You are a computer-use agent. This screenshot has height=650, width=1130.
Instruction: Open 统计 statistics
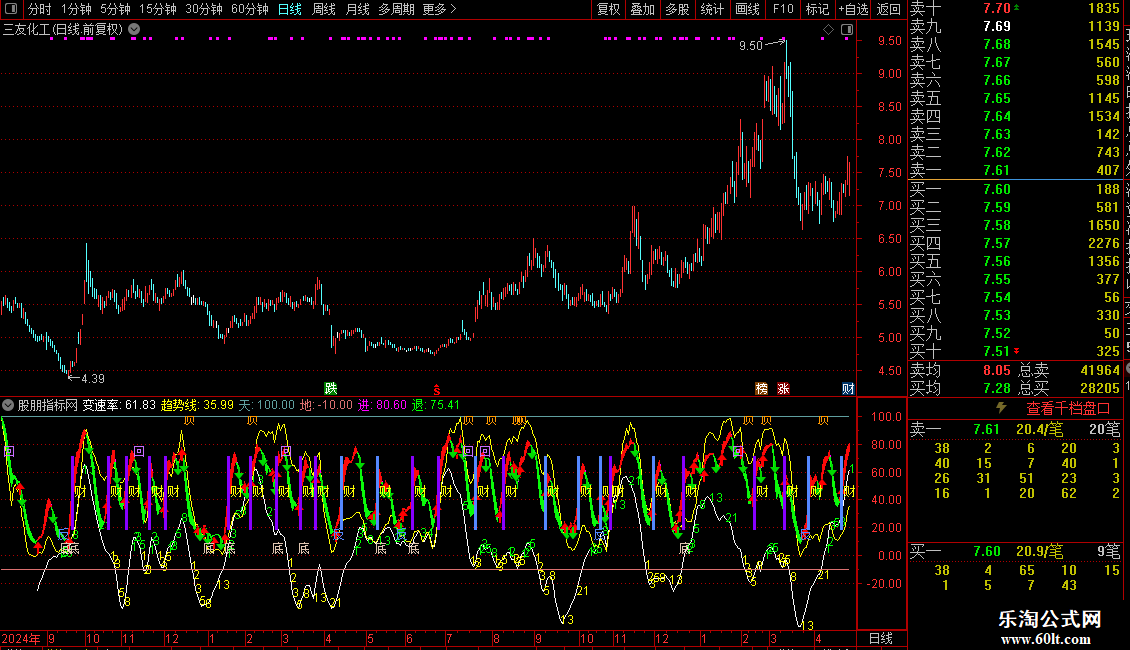click(712, 9)
